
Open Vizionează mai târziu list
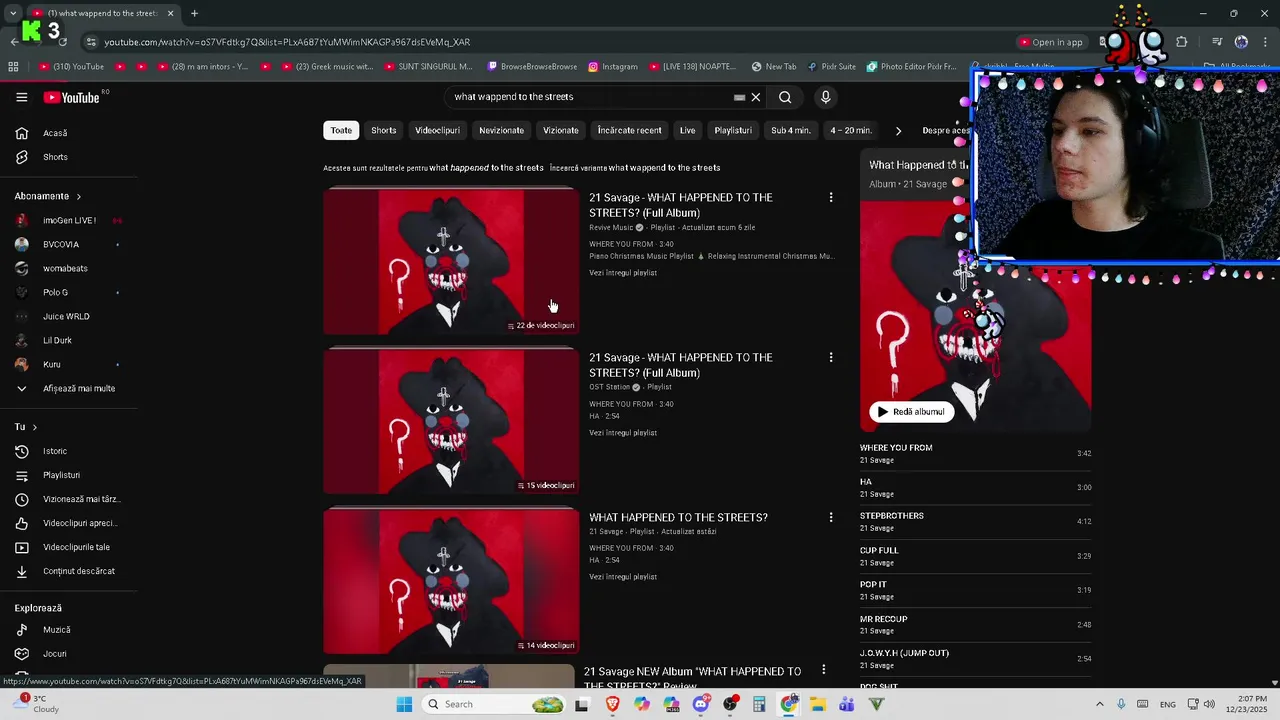point(80,499)
